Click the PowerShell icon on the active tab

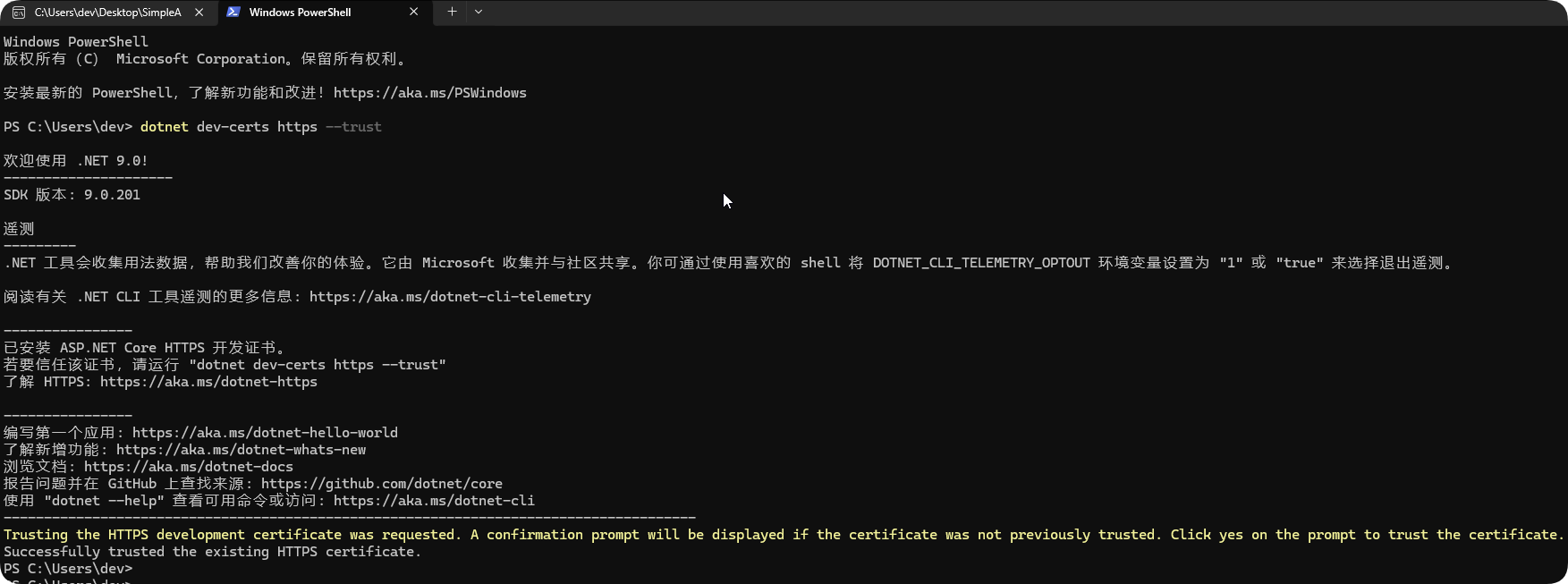click(233, 13)
